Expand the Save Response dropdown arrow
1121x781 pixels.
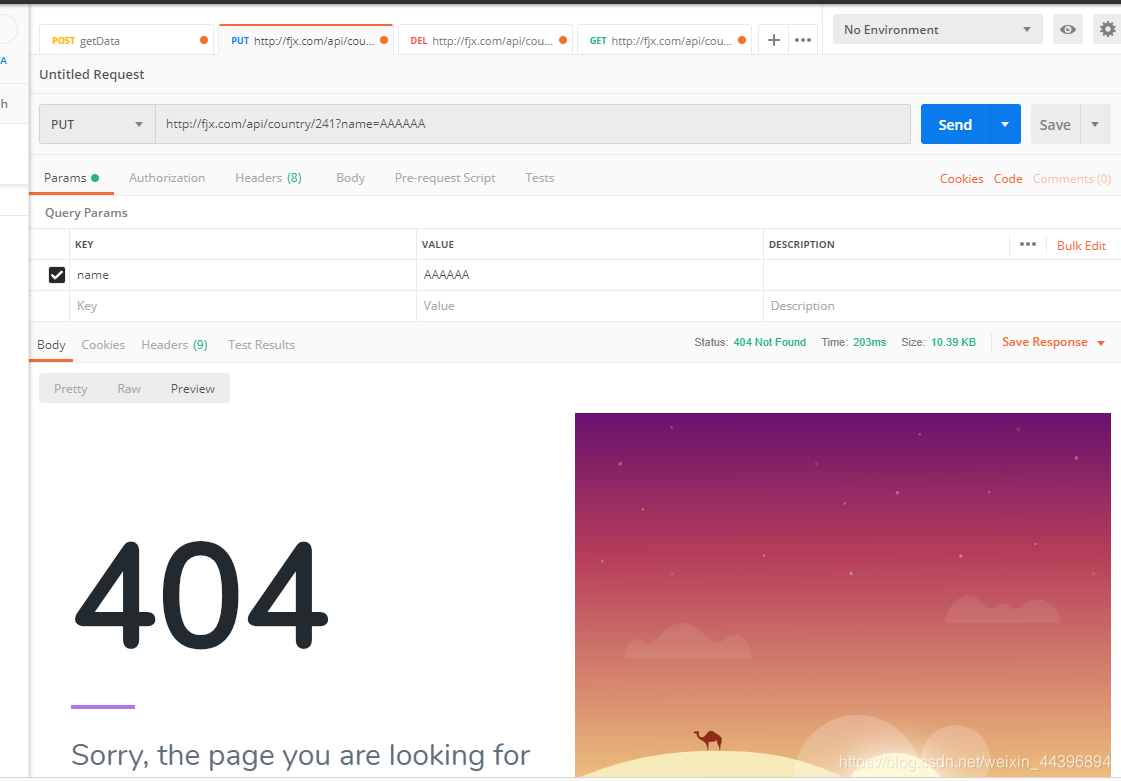(x=1101, y=343)
